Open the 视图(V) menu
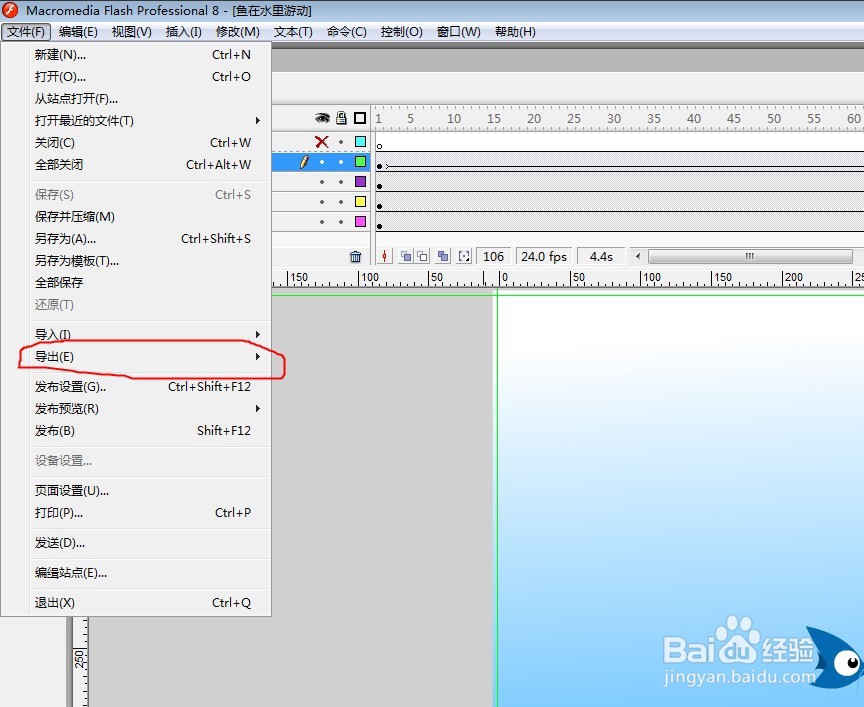This screenshot has width=864, height=707. (132, 32)
